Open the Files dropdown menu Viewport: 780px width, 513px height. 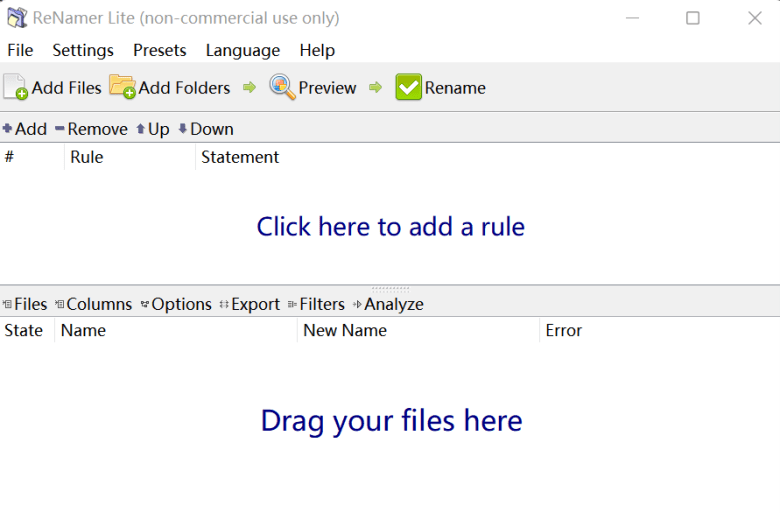(25, 304)
